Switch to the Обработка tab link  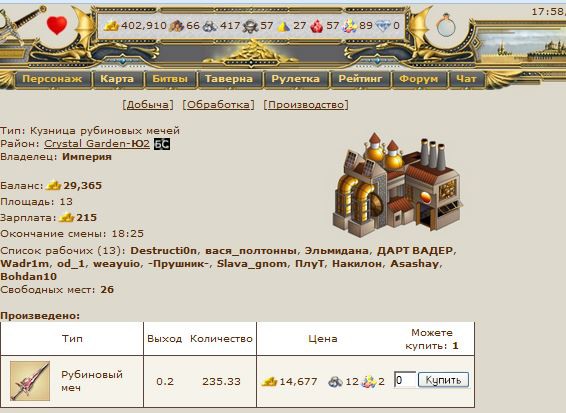[218, 105]
